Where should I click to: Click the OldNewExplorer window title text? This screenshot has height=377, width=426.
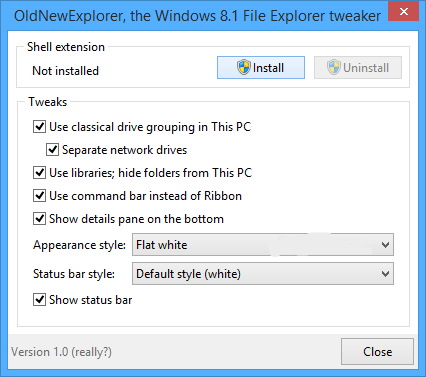tap(197, 16)
